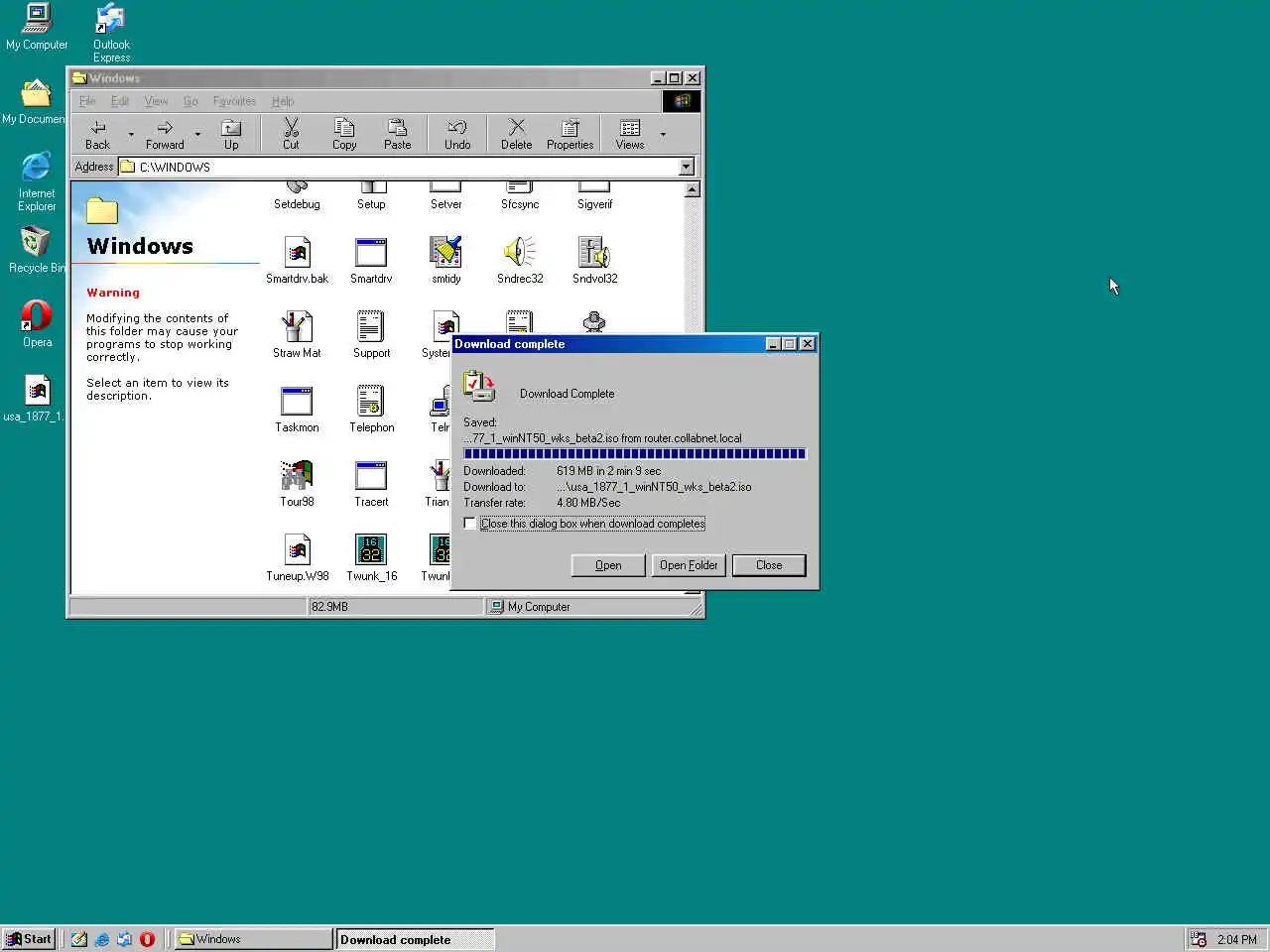Click the download complete clipboard icon
Image resolution: width=1270 pixels, height=952 pixels.
479,387
